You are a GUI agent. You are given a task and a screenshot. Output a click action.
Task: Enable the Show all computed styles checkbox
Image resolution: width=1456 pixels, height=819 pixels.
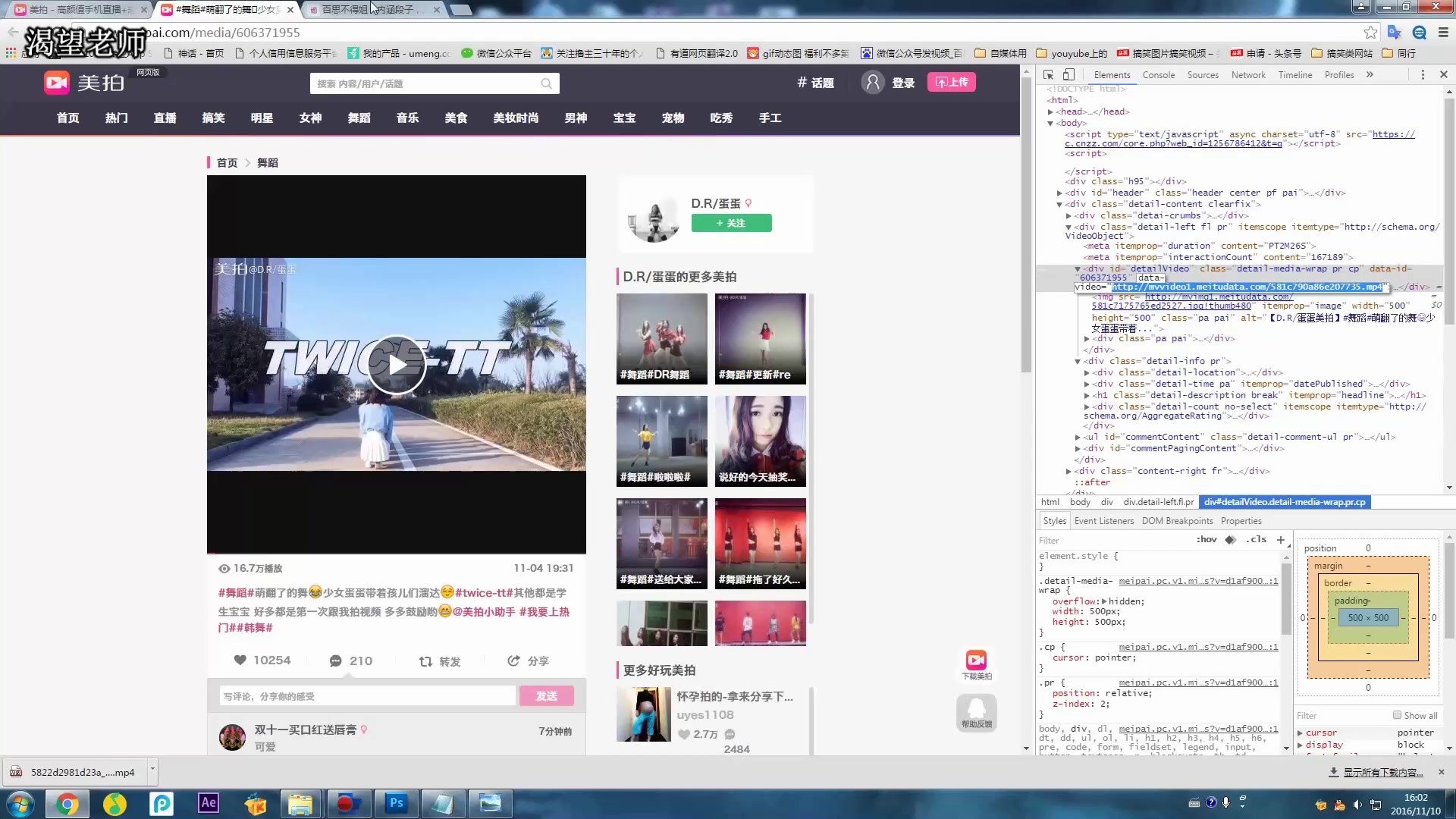click(1397, 715)
